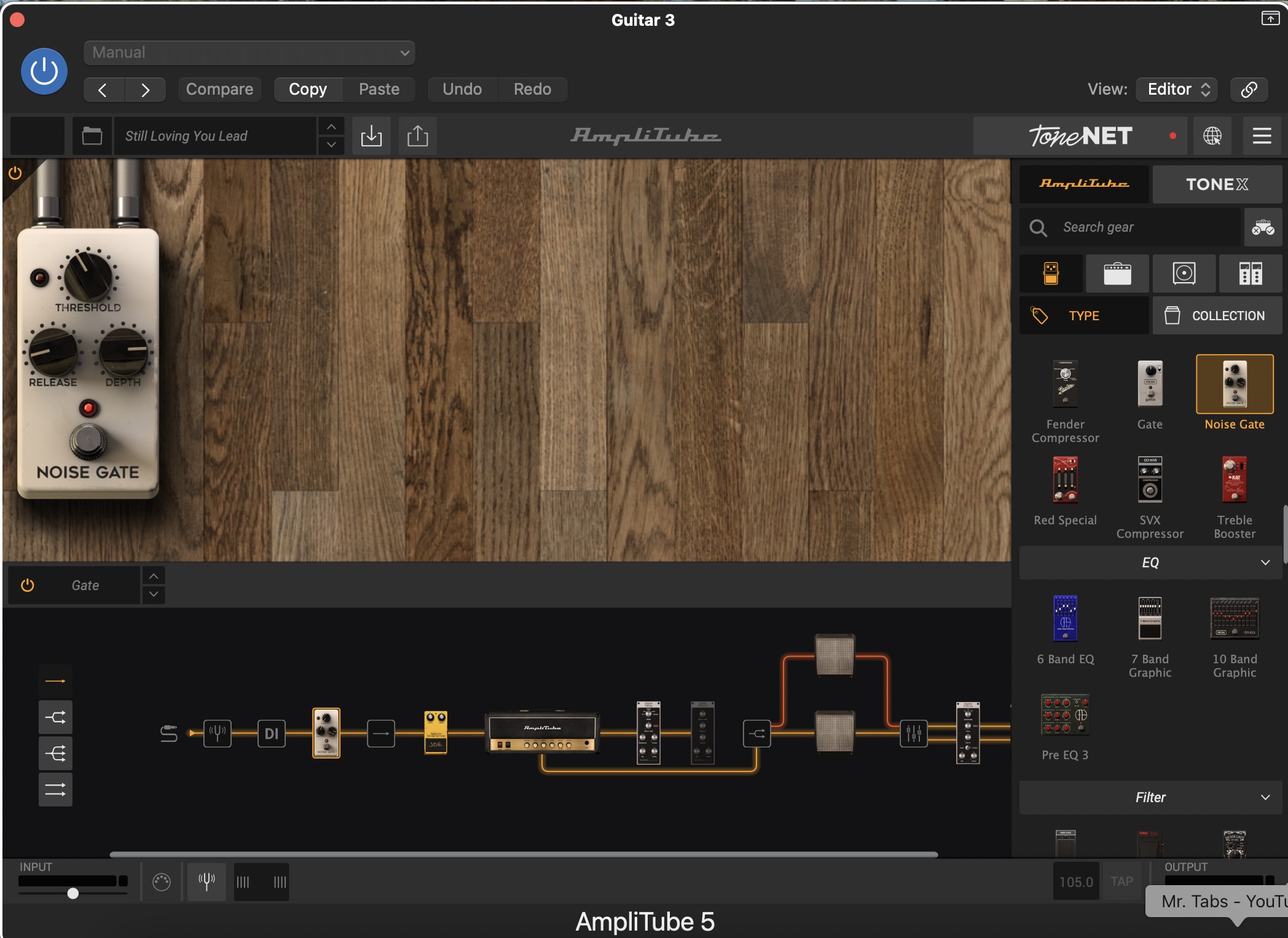Select the single series signal routing

55,681
